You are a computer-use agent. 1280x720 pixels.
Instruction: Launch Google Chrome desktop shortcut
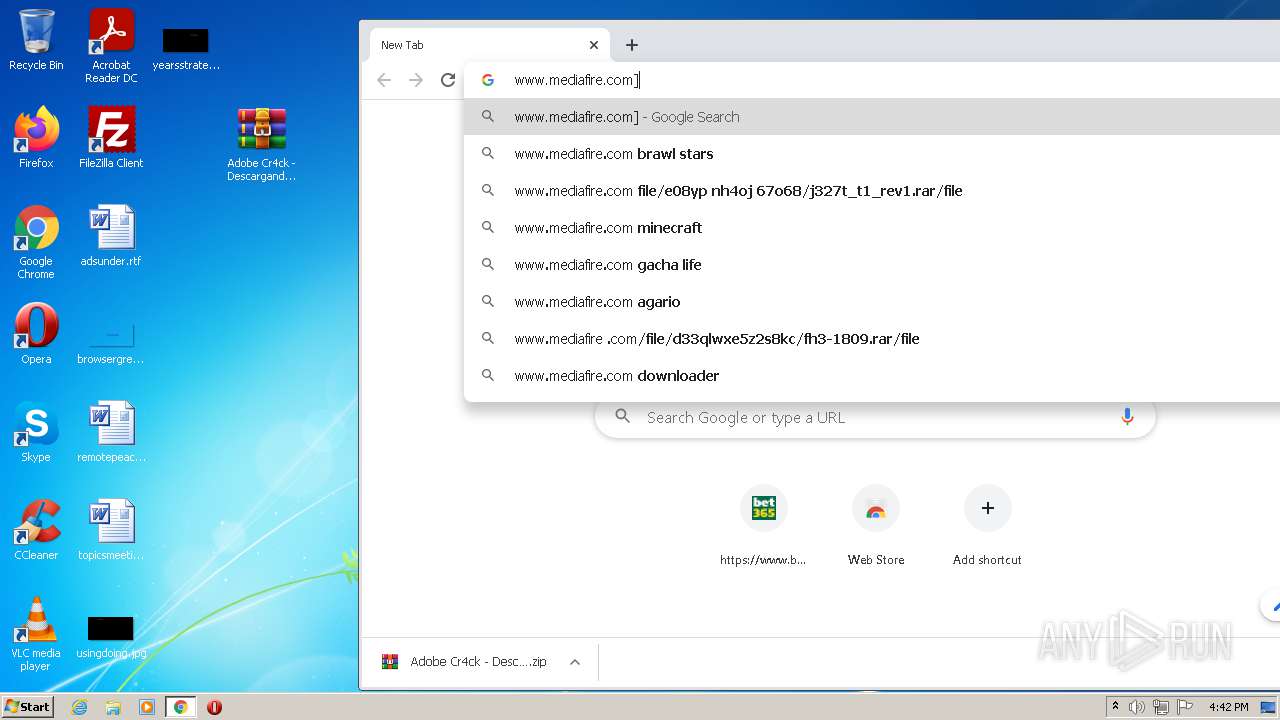[36, 242]
